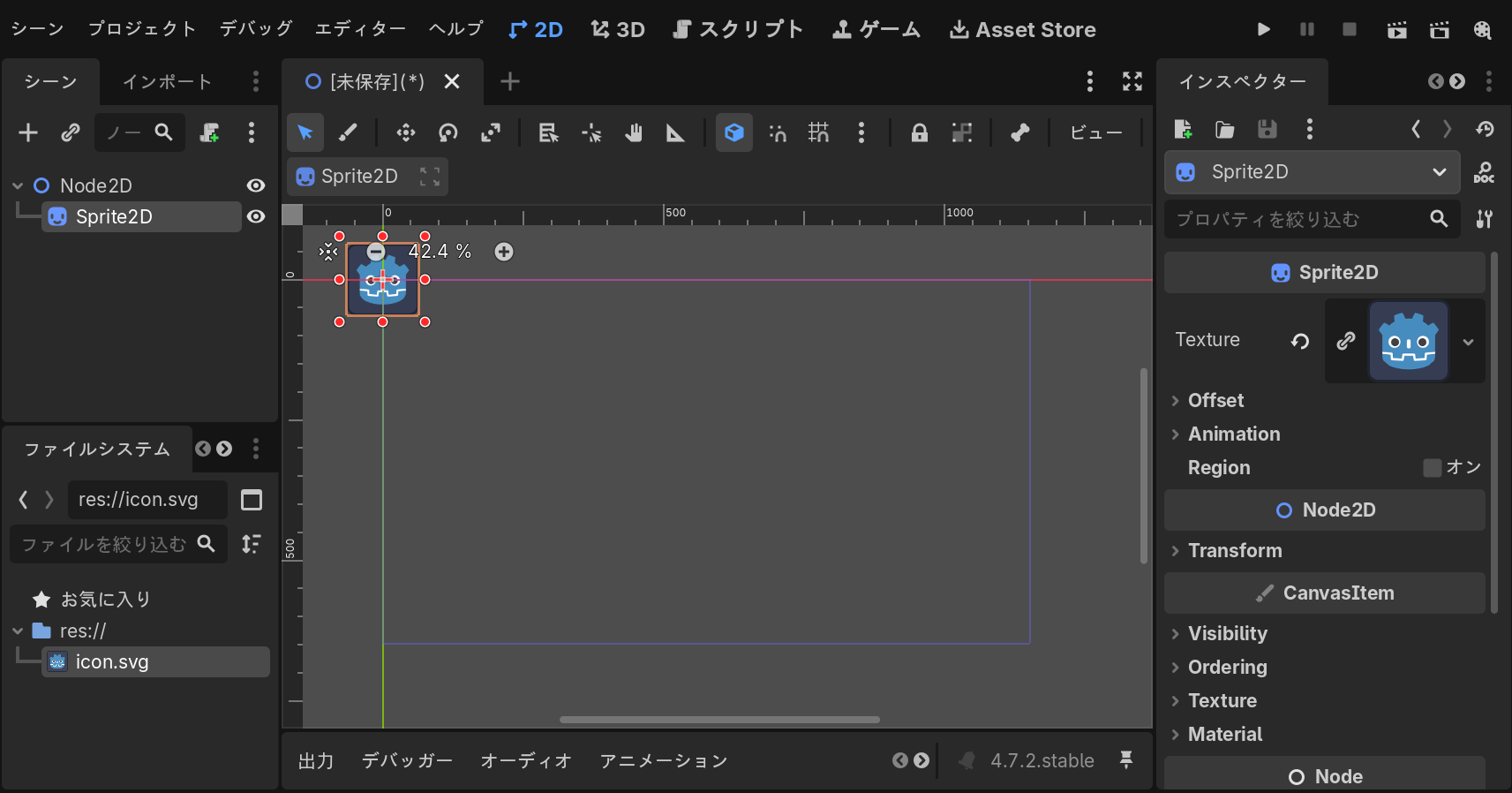Open the プロジェクト menu
This screenshot has height=793, width=1512.
(x=141, y=29)
